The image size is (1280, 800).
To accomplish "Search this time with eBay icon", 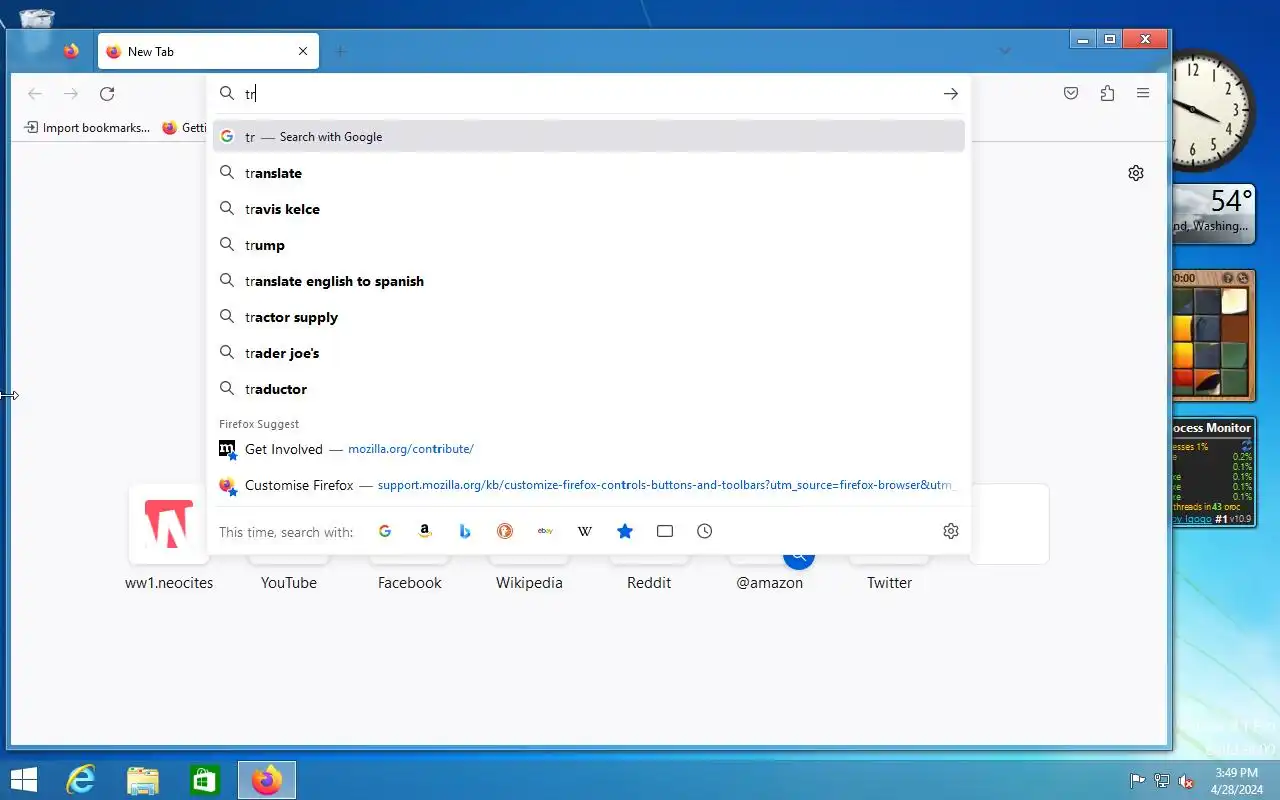I will (x=545, y=531).
